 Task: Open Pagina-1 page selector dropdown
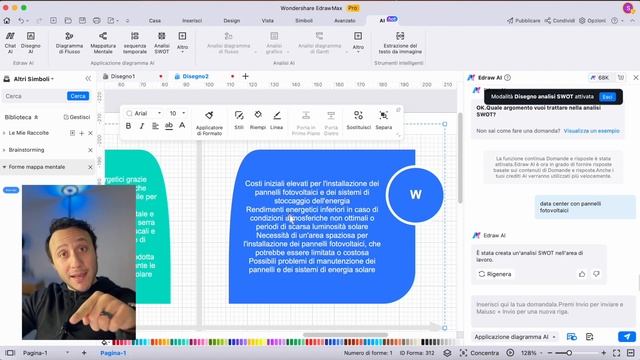coord(67,353)
